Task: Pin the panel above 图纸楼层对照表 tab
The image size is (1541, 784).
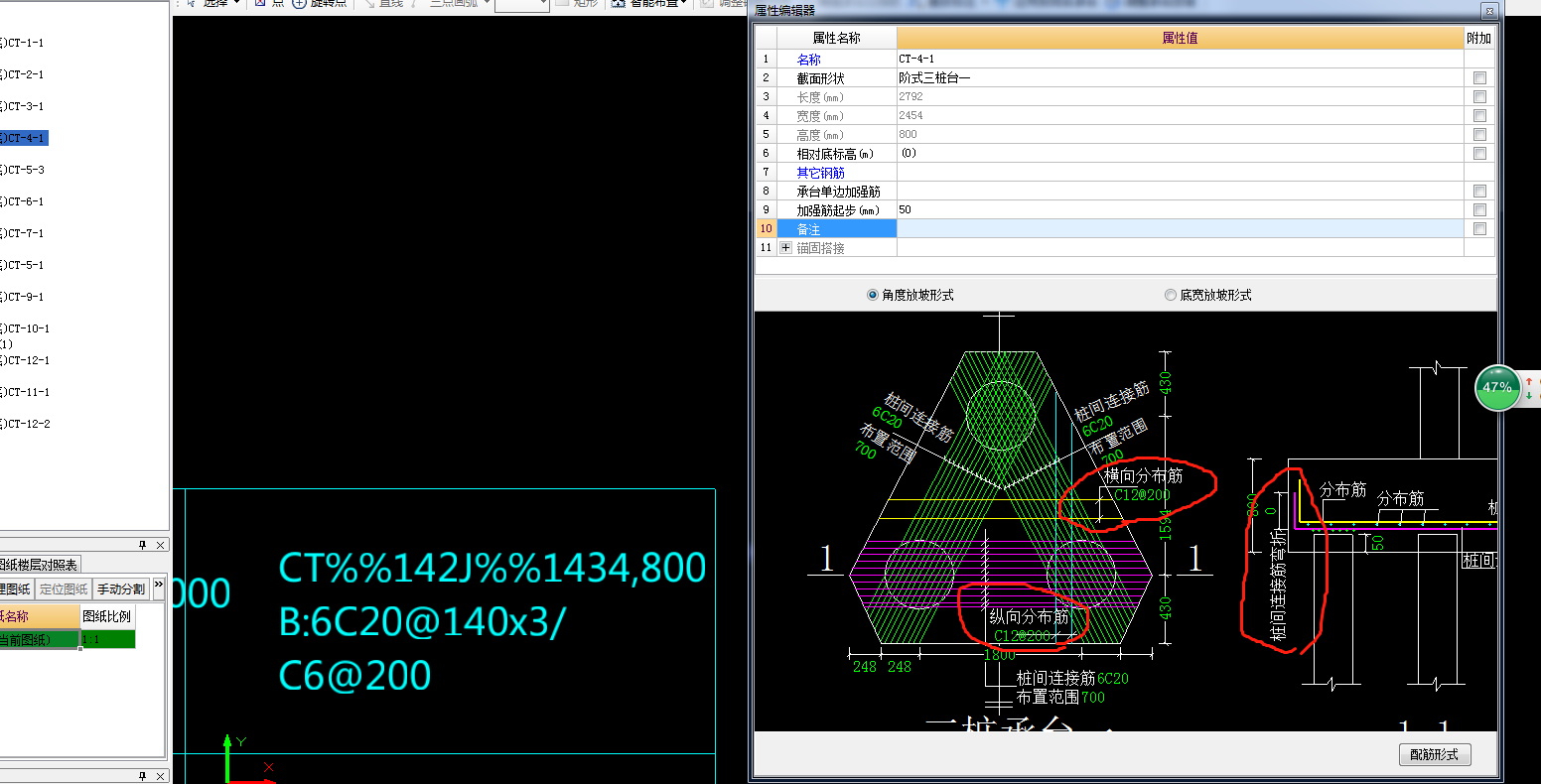Action: click(142, 545)
